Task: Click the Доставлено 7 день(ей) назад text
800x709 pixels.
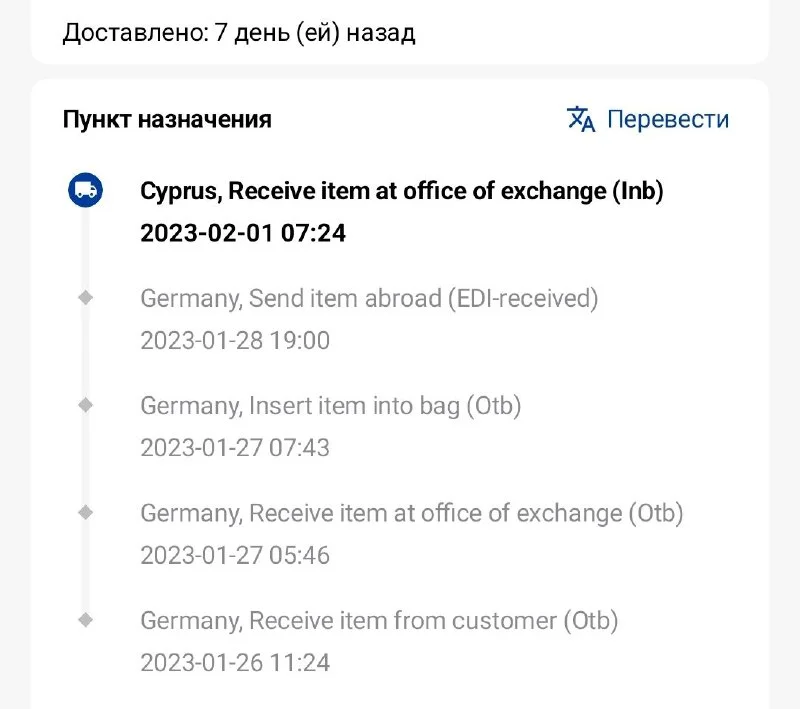Action: coord(239,32)
